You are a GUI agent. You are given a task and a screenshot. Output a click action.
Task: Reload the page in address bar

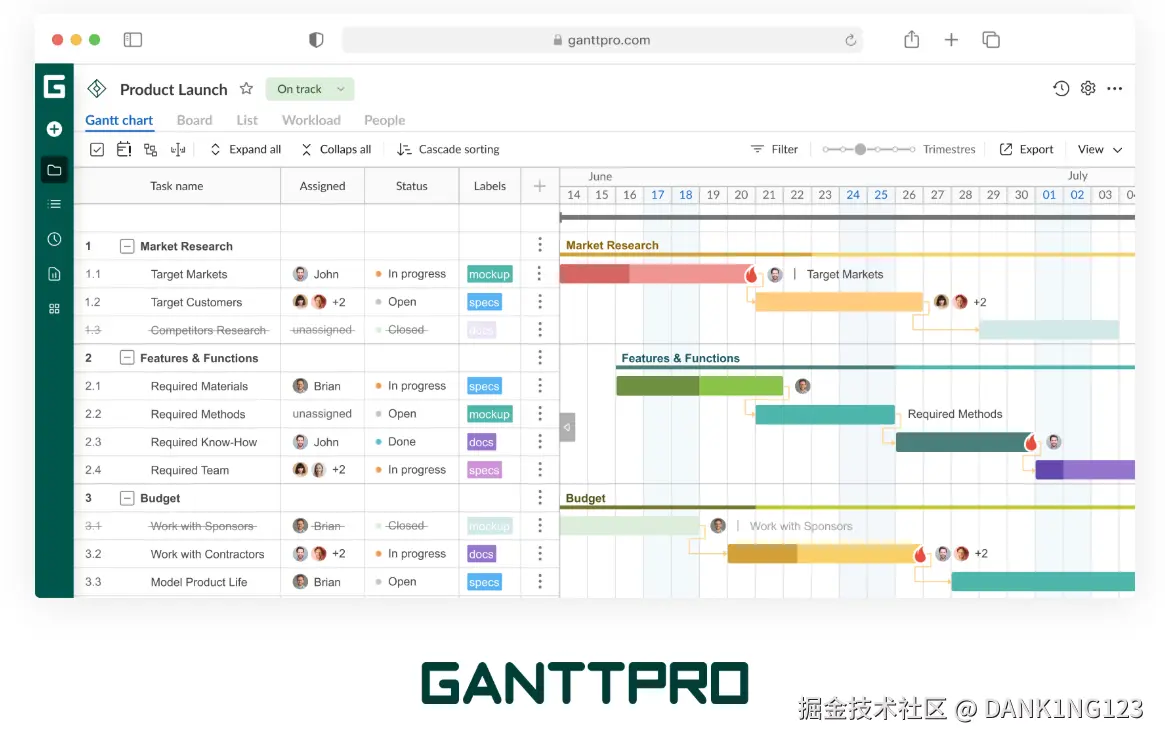[851, 40]
